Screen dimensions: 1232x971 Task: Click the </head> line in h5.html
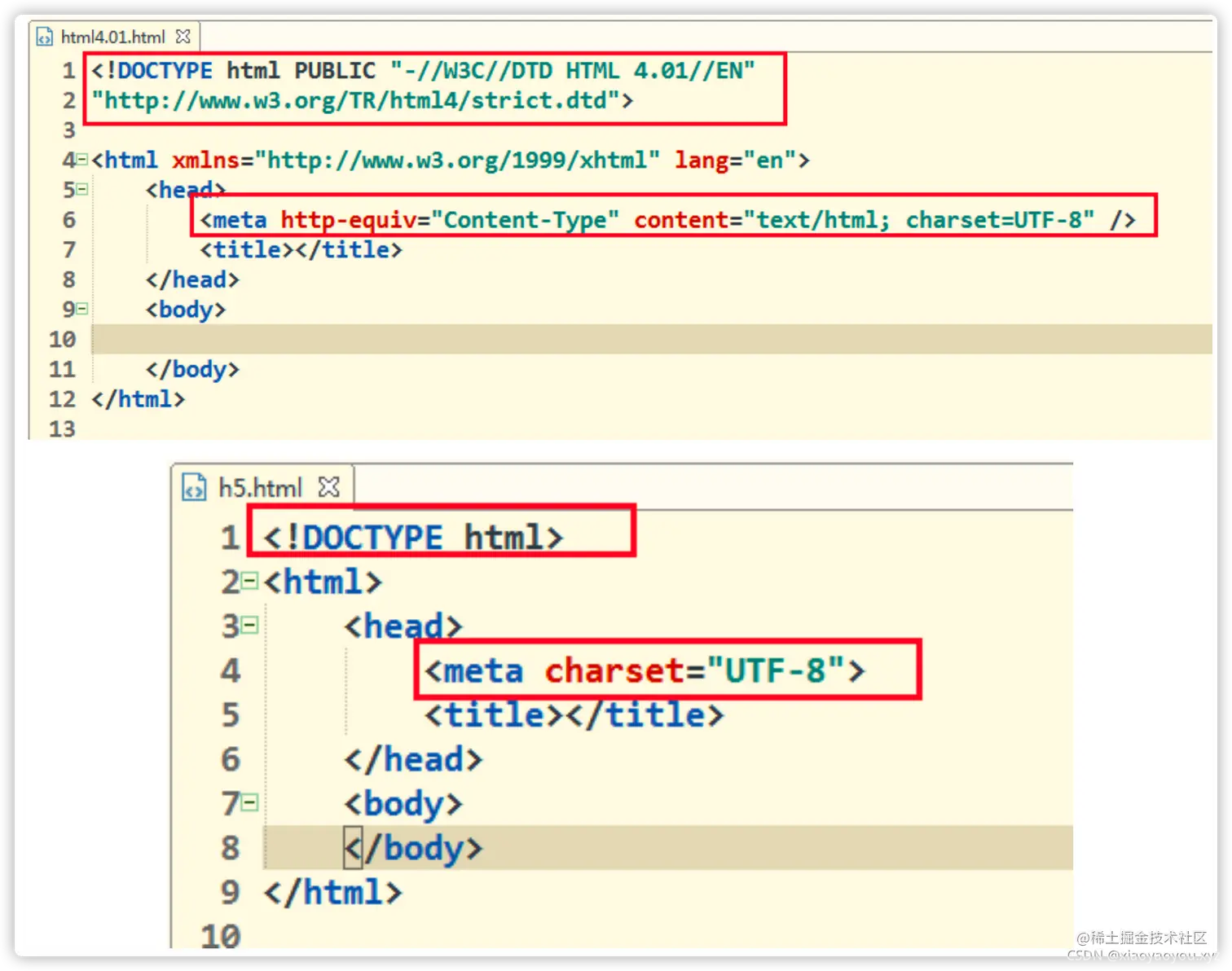[x=413, y=759]
